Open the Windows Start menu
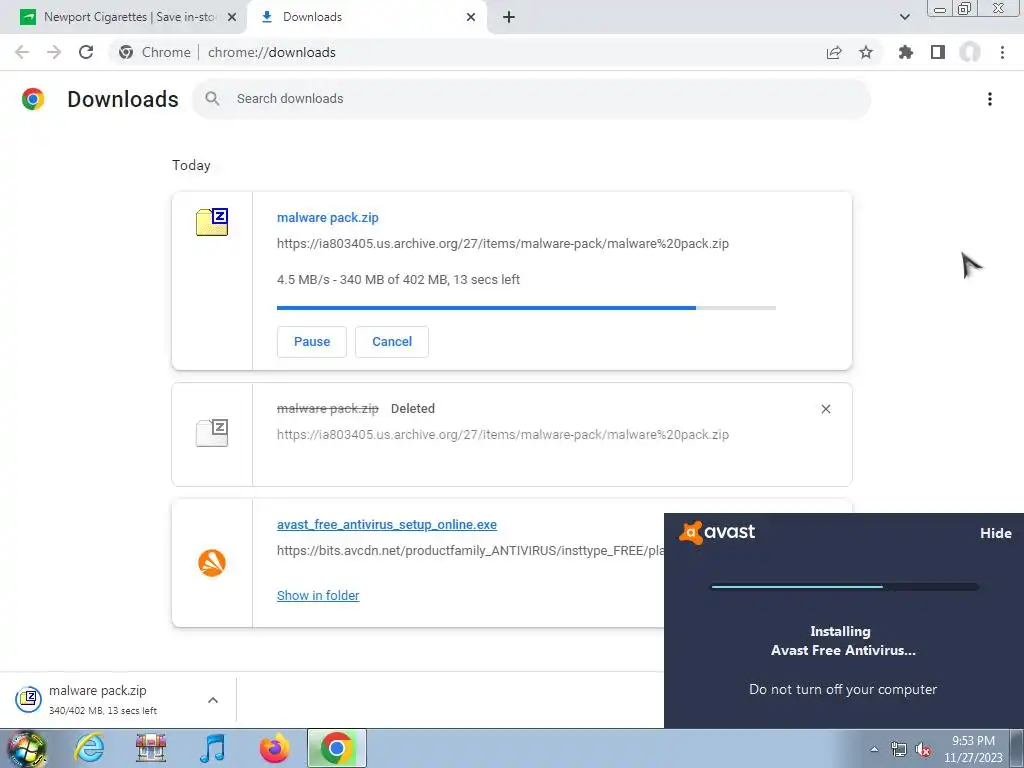The image size is (1024, 768). (x=26, y=749)
